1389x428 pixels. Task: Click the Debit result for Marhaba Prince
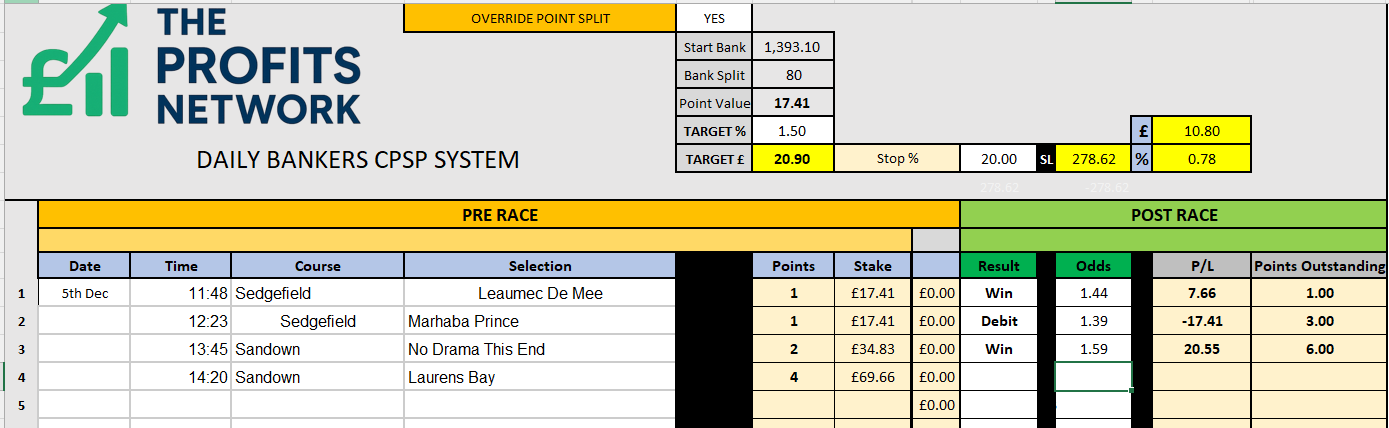(998, 321)
